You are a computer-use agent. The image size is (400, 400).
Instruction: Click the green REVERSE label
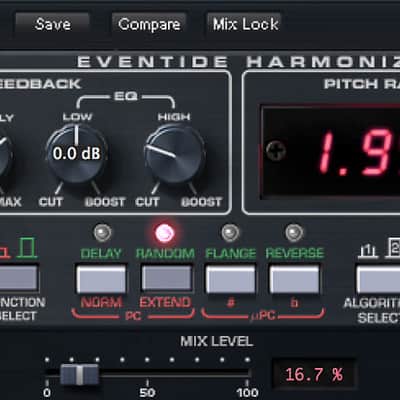click(295, 253)
